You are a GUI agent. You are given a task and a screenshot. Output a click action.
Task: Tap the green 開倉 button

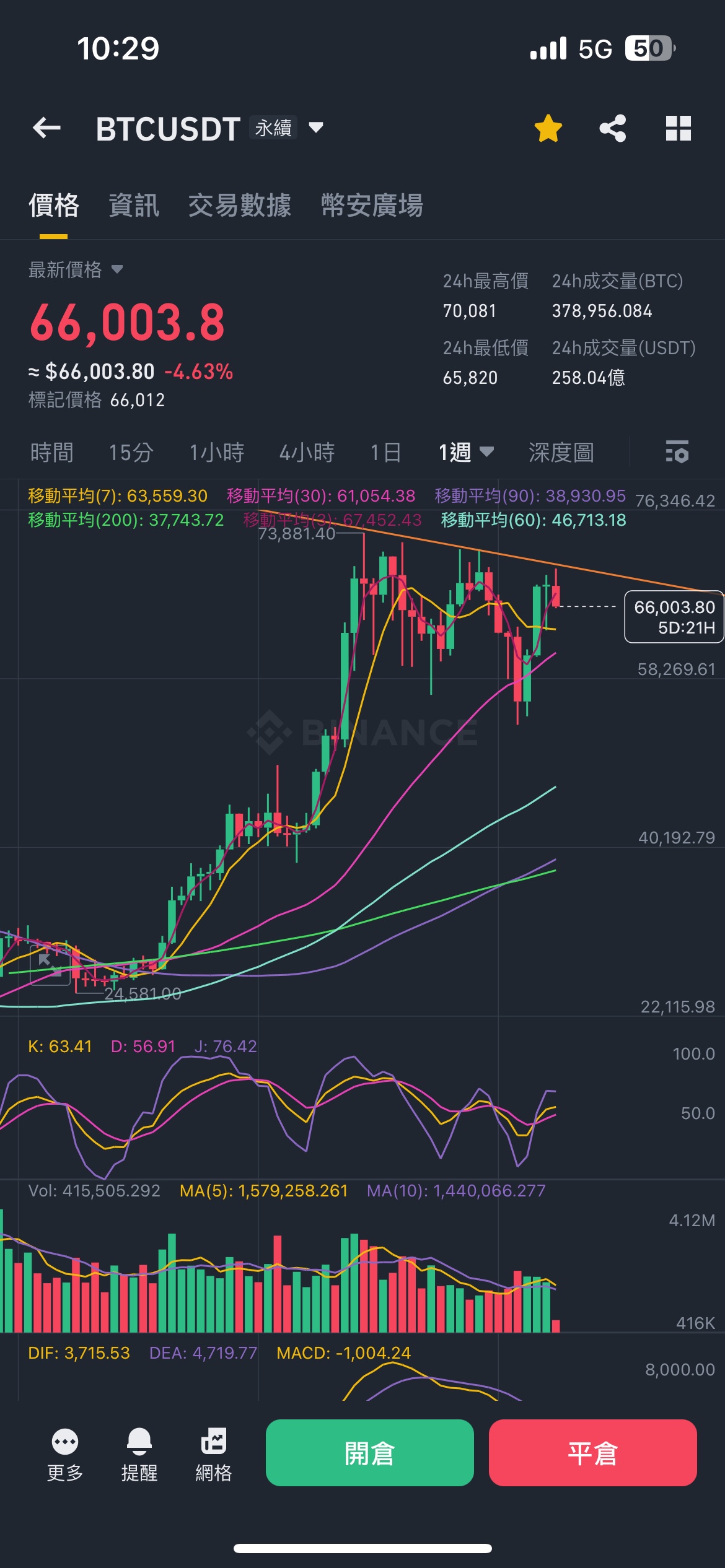coord(370,1453)
